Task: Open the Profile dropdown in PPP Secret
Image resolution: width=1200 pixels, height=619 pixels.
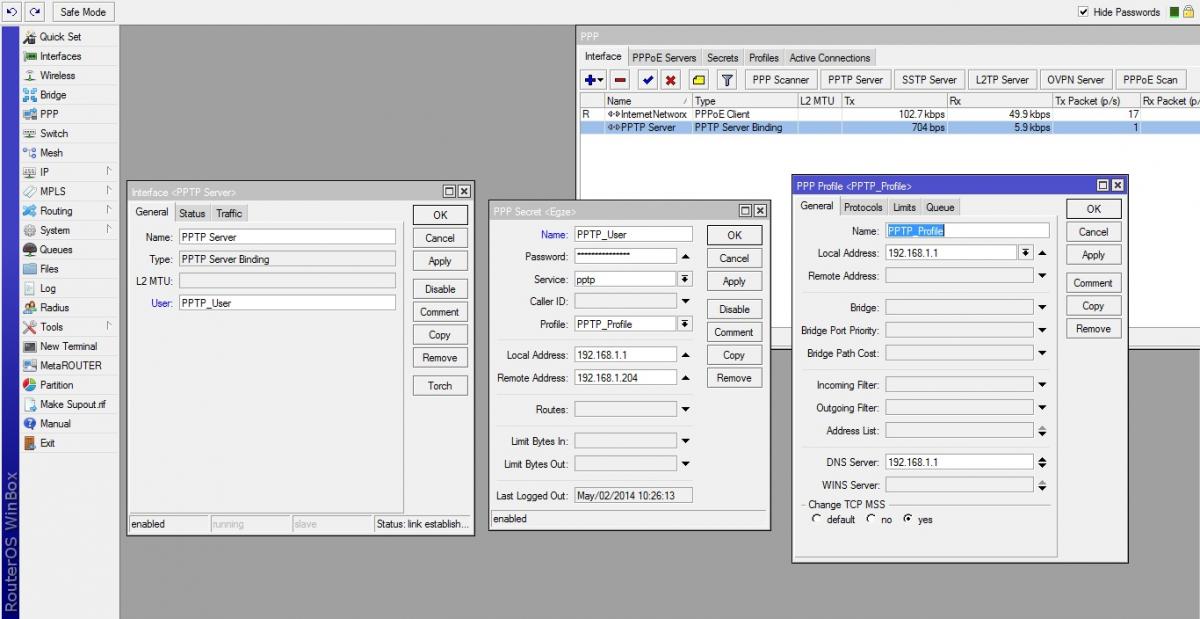Action: (x=685, y=324)
